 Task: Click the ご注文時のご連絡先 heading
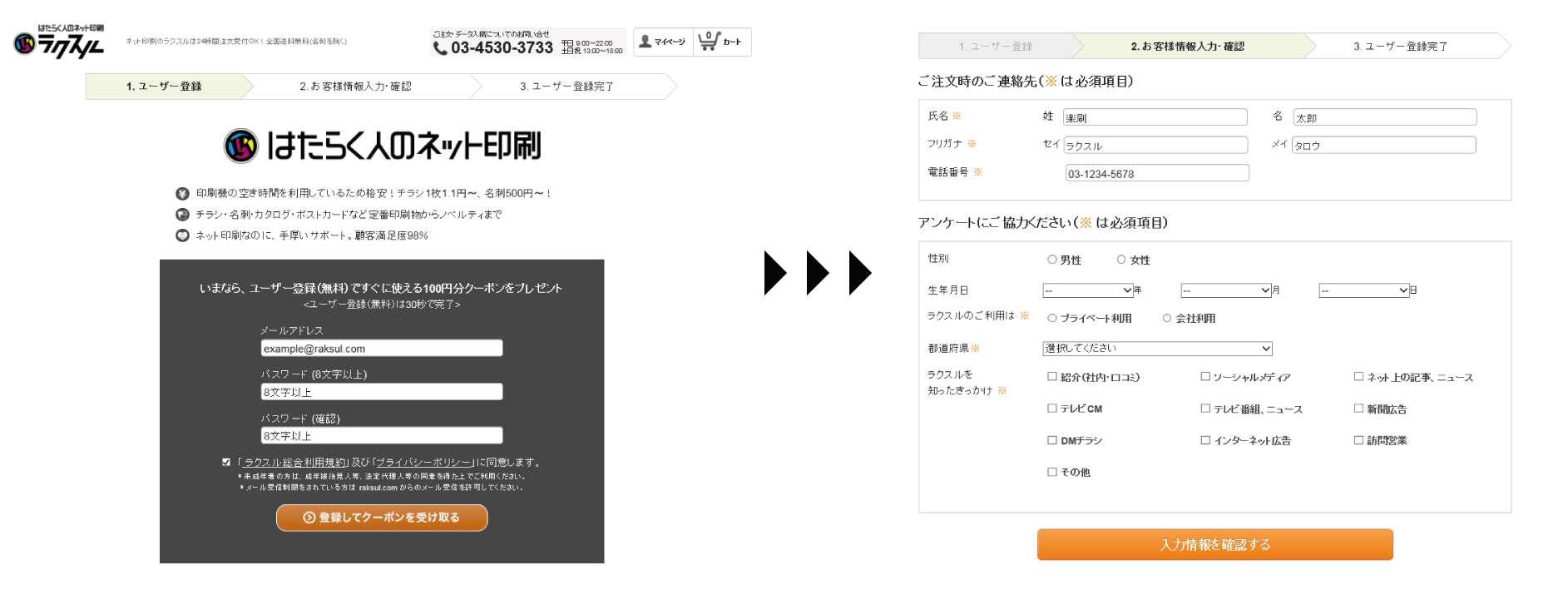pyautogui.click(x=1026, y=81)
